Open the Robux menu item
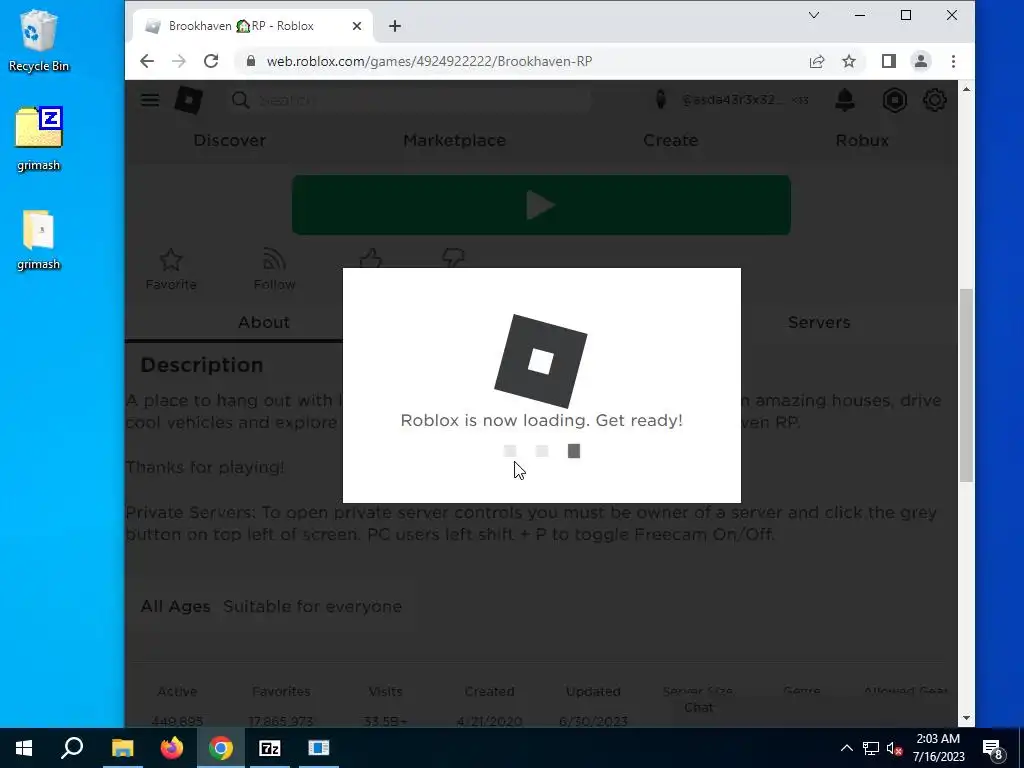 coord(861,140)
